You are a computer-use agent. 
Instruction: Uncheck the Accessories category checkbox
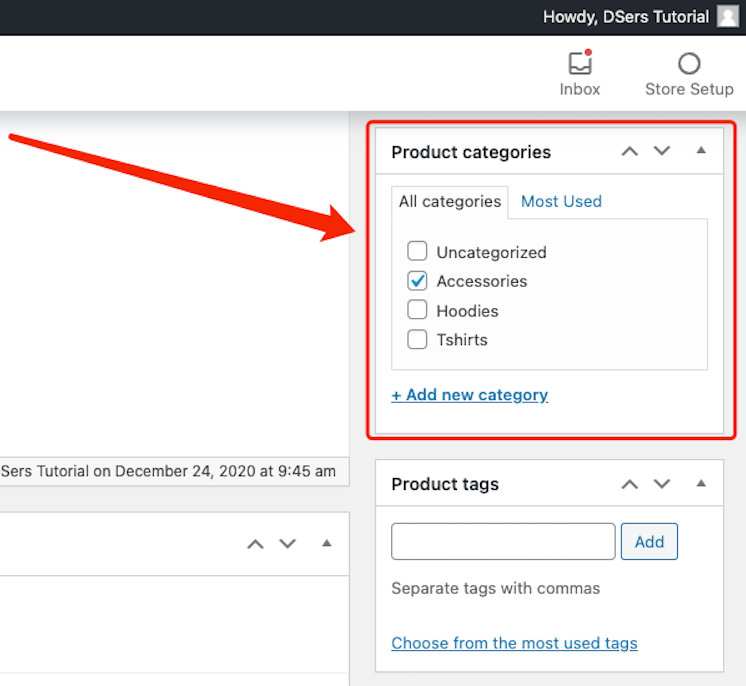(x=417, y=281)
